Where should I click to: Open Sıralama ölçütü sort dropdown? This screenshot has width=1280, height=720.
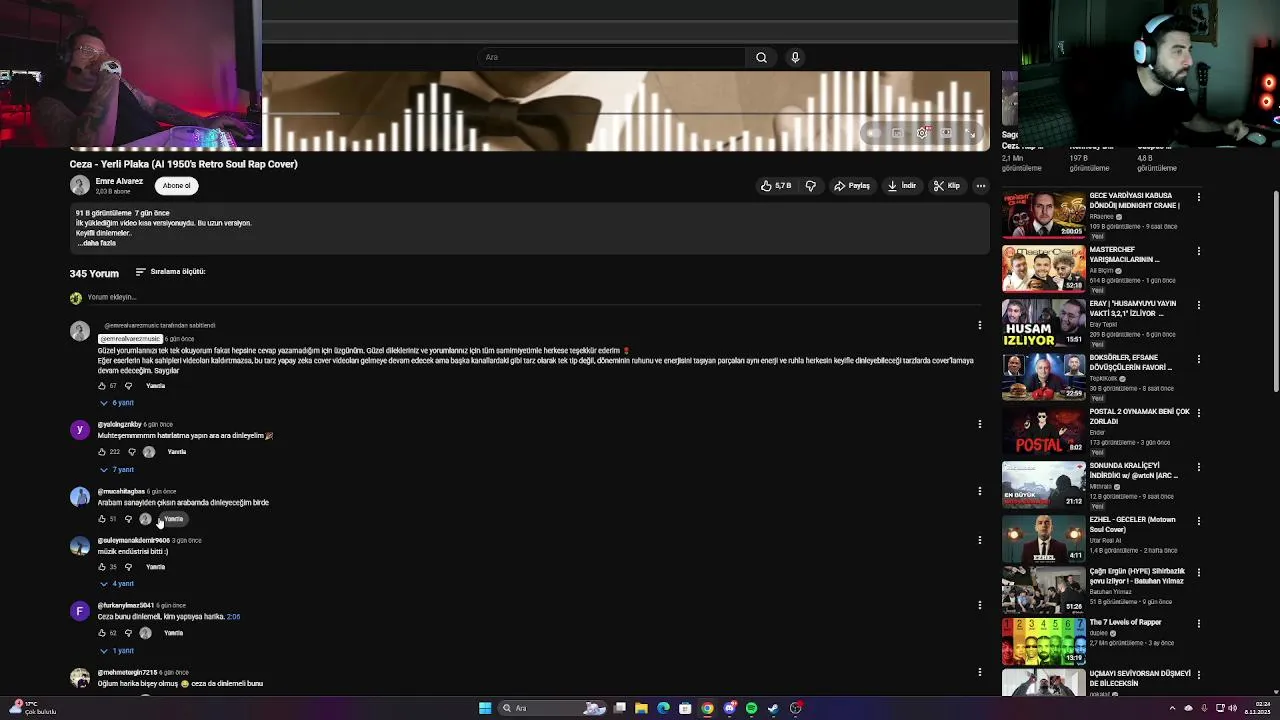click(170, 272)
